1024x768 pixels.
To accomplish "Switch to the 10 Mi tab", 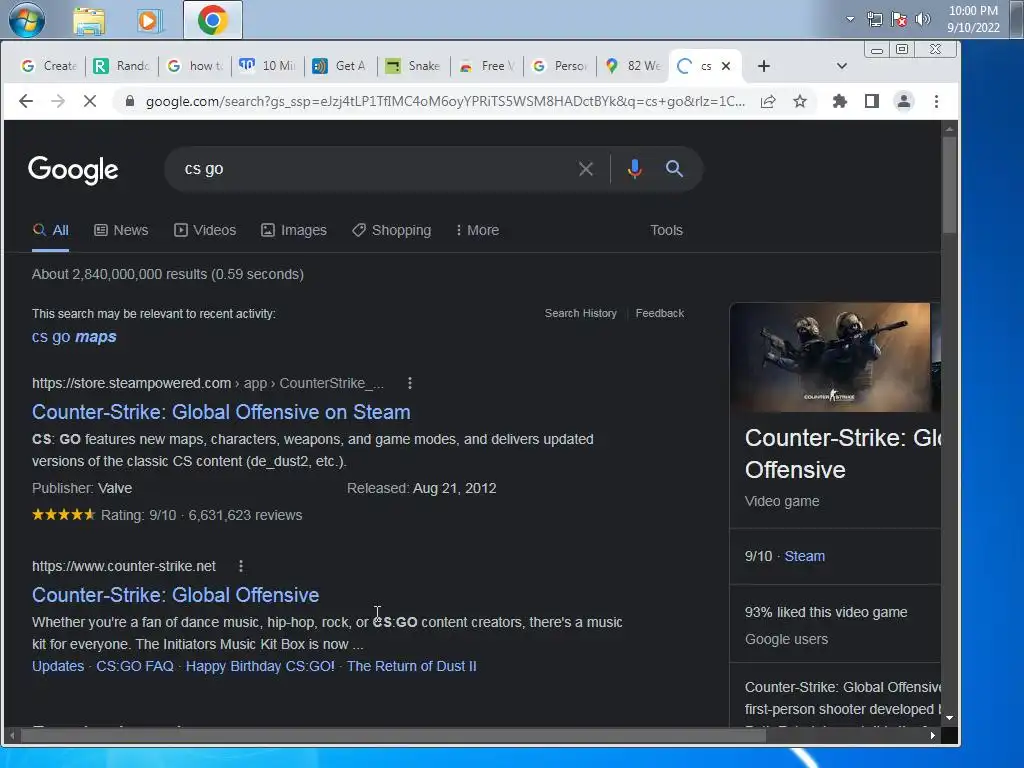I will 268,66.
